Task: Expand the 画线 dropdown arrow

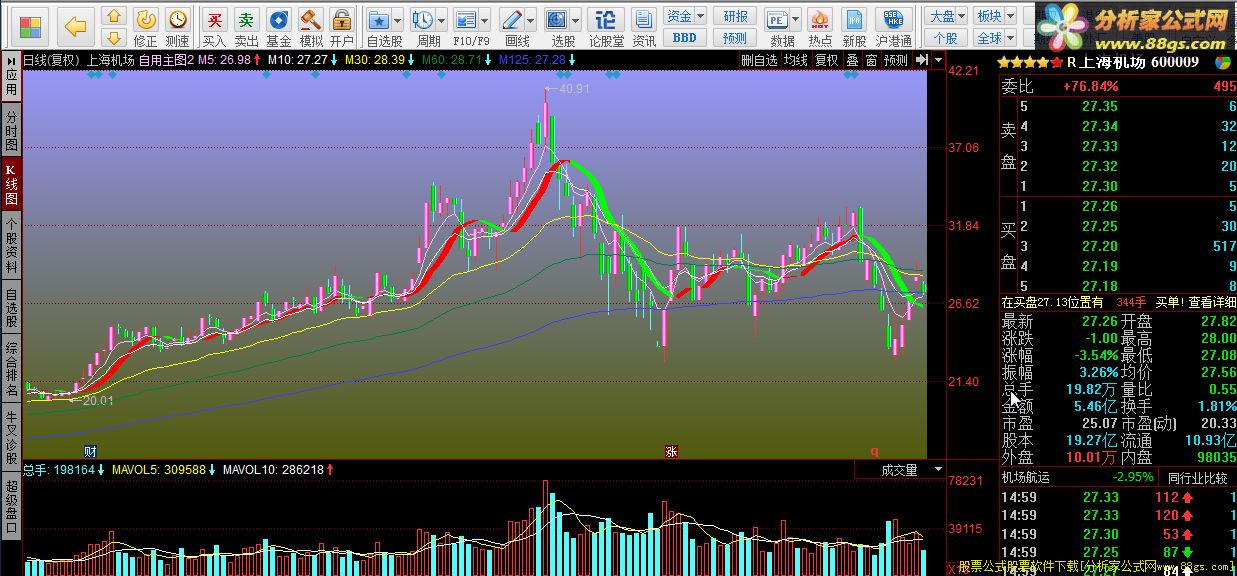Action: coord(531,20)
